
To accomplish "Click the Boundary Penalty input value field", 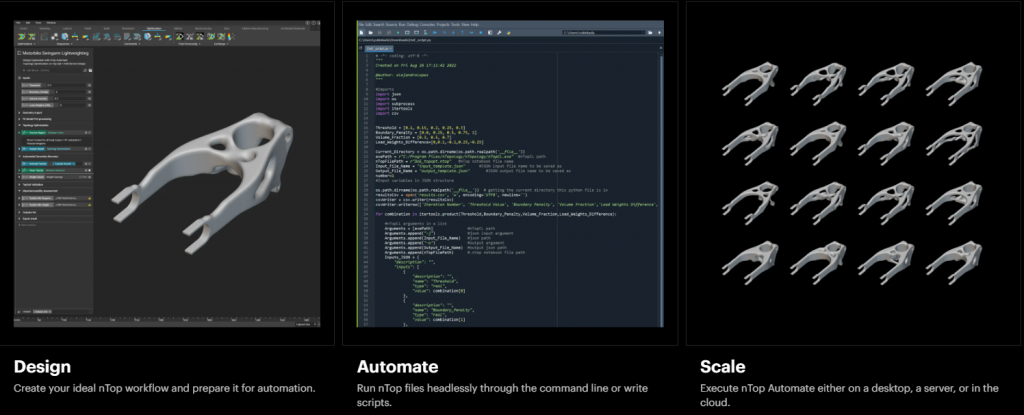I will click(70, 92).
